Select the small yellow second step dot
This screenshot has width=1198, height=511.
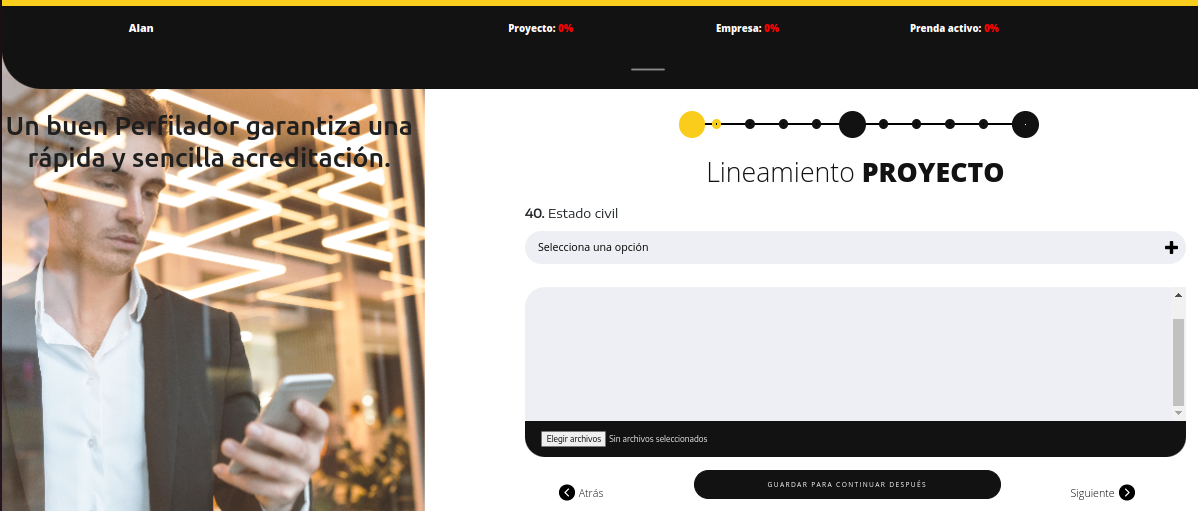[x=717, y=124]
